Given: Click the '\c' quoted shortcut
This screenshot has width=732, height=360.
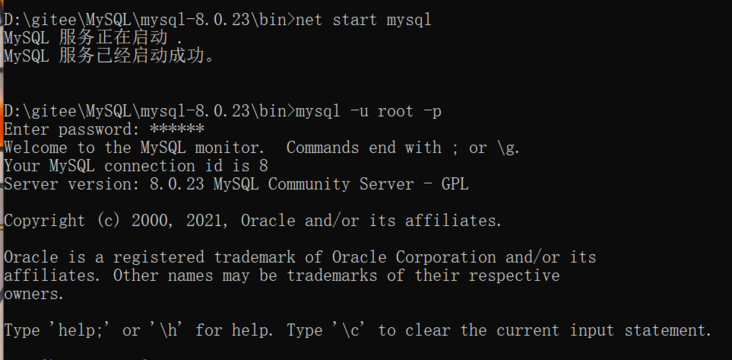Looking at the screenshot, I should (x=348, y=330).
